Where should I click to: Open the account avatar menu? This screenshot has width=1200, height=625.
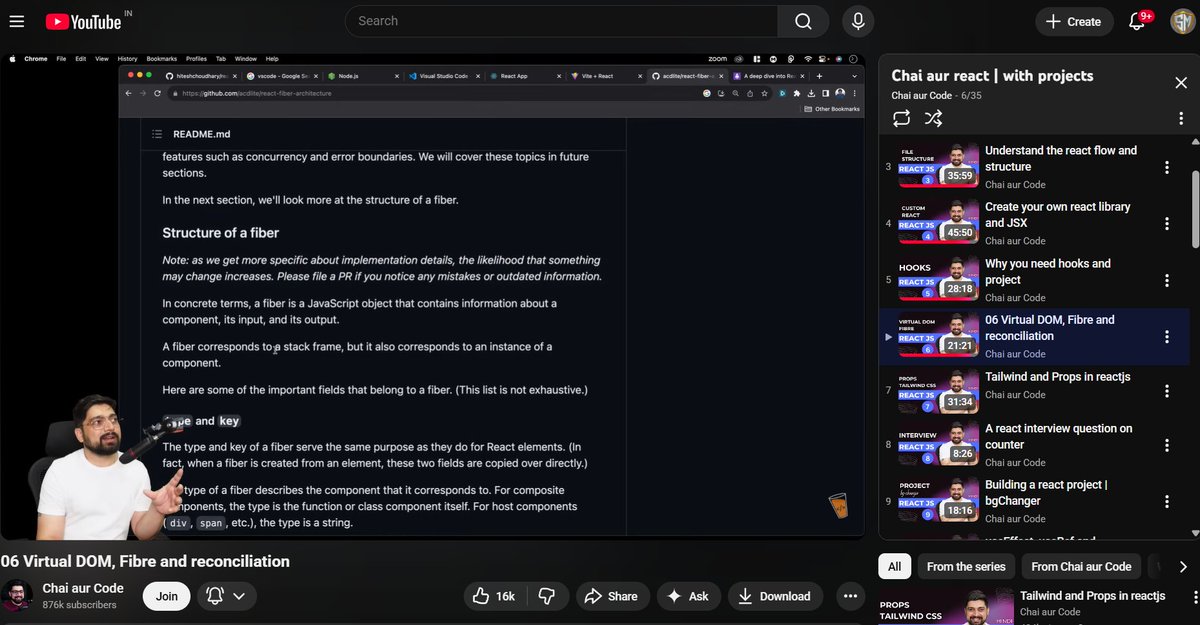click(1182, 21)
